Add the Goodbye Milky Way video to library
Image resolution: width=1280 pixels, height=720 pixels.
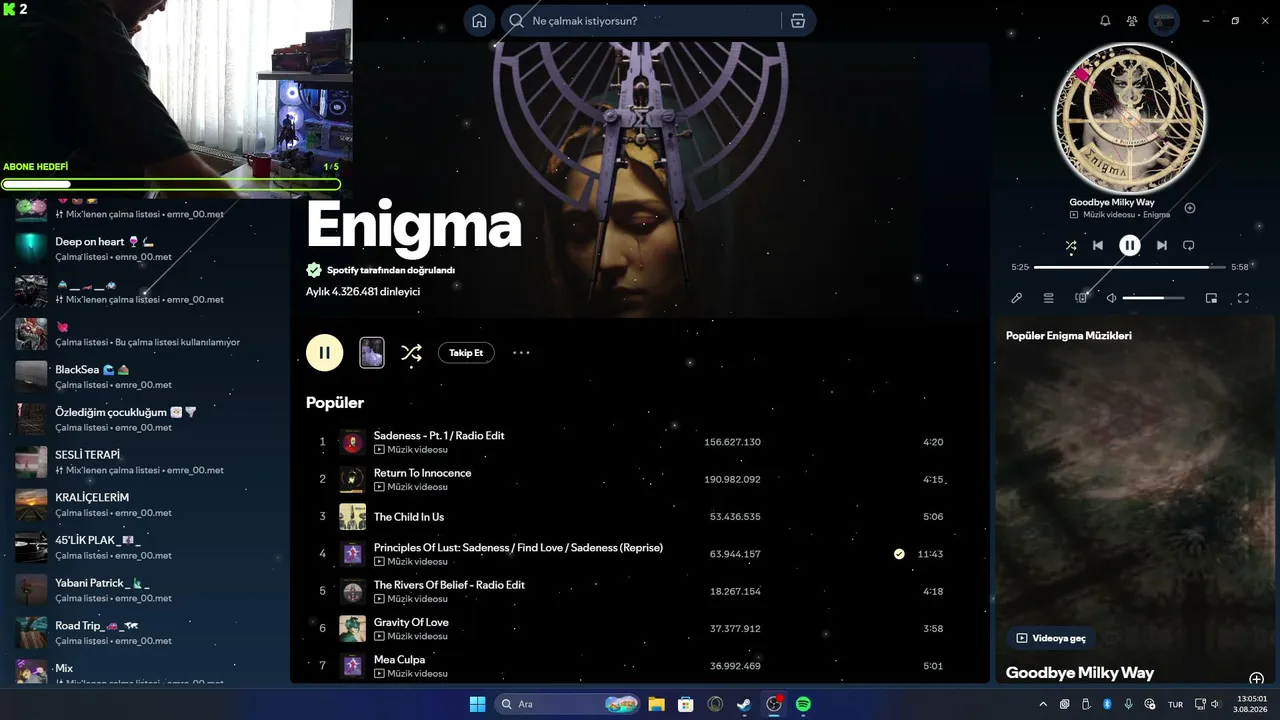tap(1257, 680)
